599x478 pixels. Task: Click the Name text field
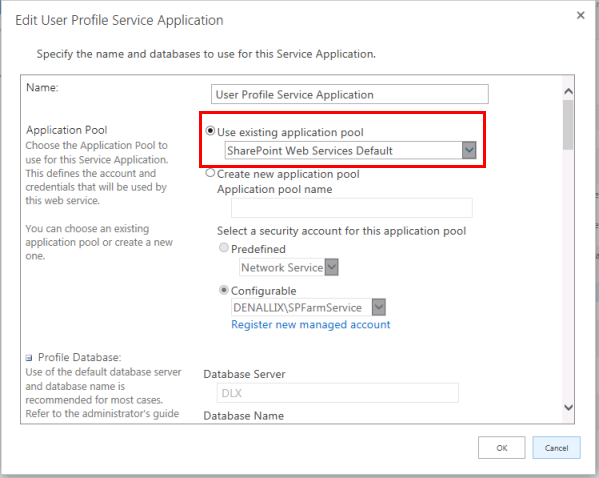click(x=350, y=94)
